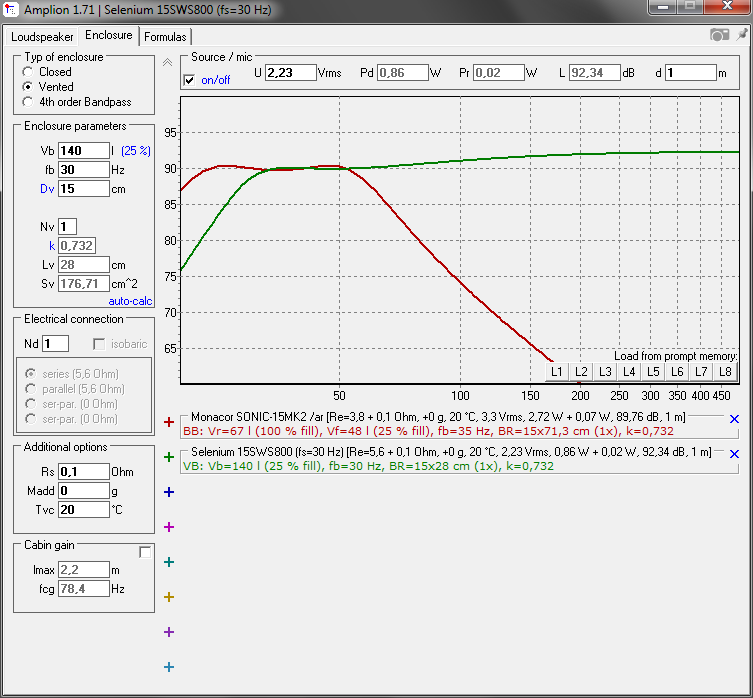Click the Lv vent length field
Image resolution: width=753 pixels, height=698 pixels.
[84, 265]
